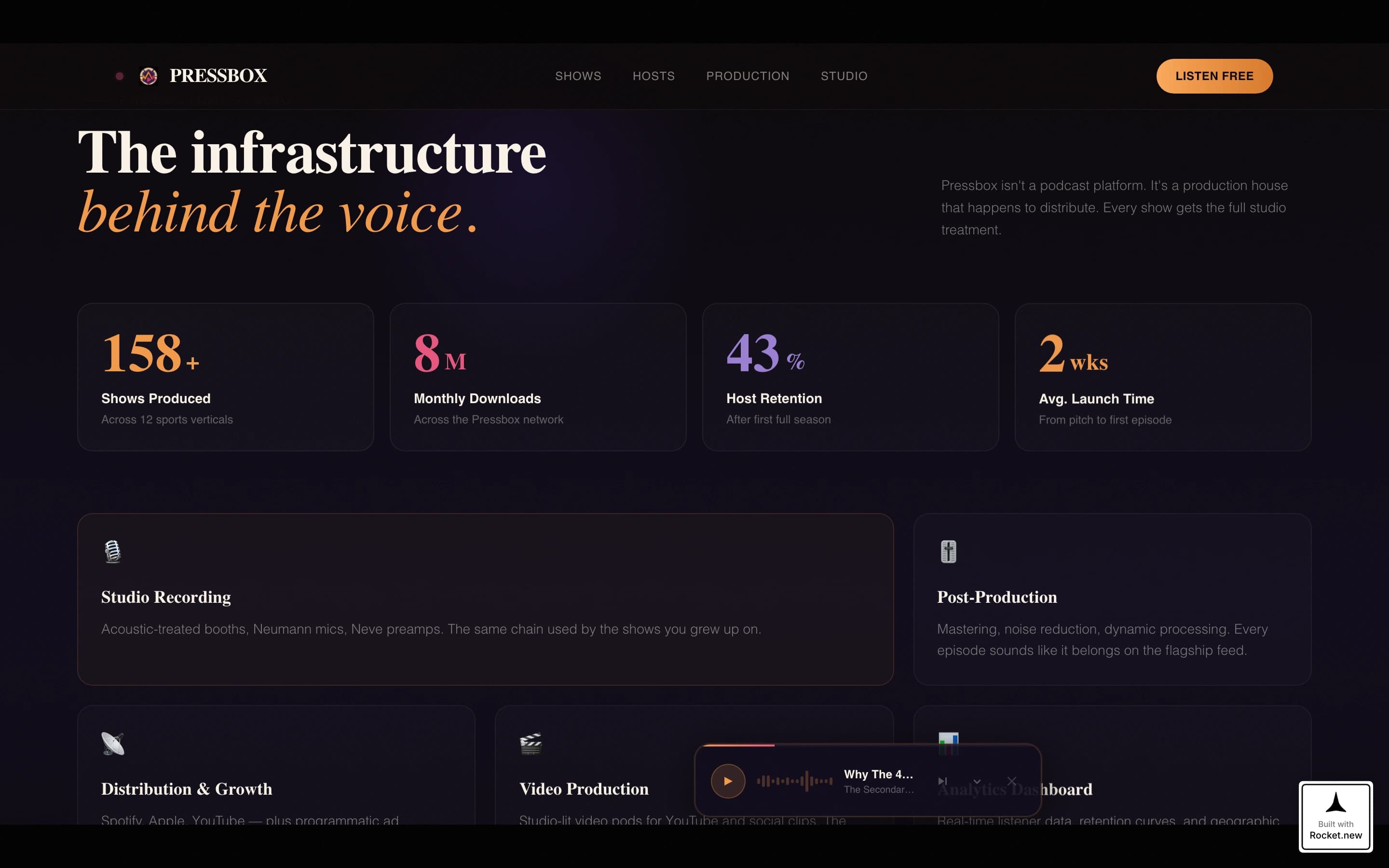Open the HOSTS nav item
This screenshot has width=1389, height=868.
pos(653,76)
